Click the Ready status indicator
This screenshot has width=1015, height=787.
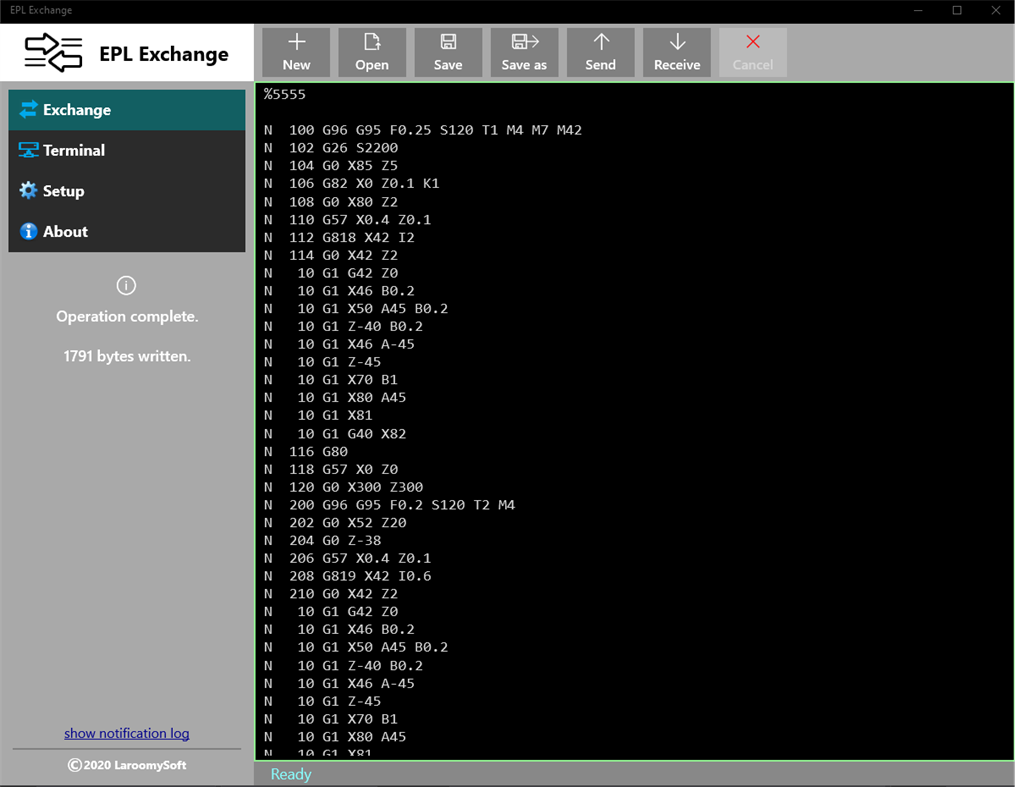[290, 774]
